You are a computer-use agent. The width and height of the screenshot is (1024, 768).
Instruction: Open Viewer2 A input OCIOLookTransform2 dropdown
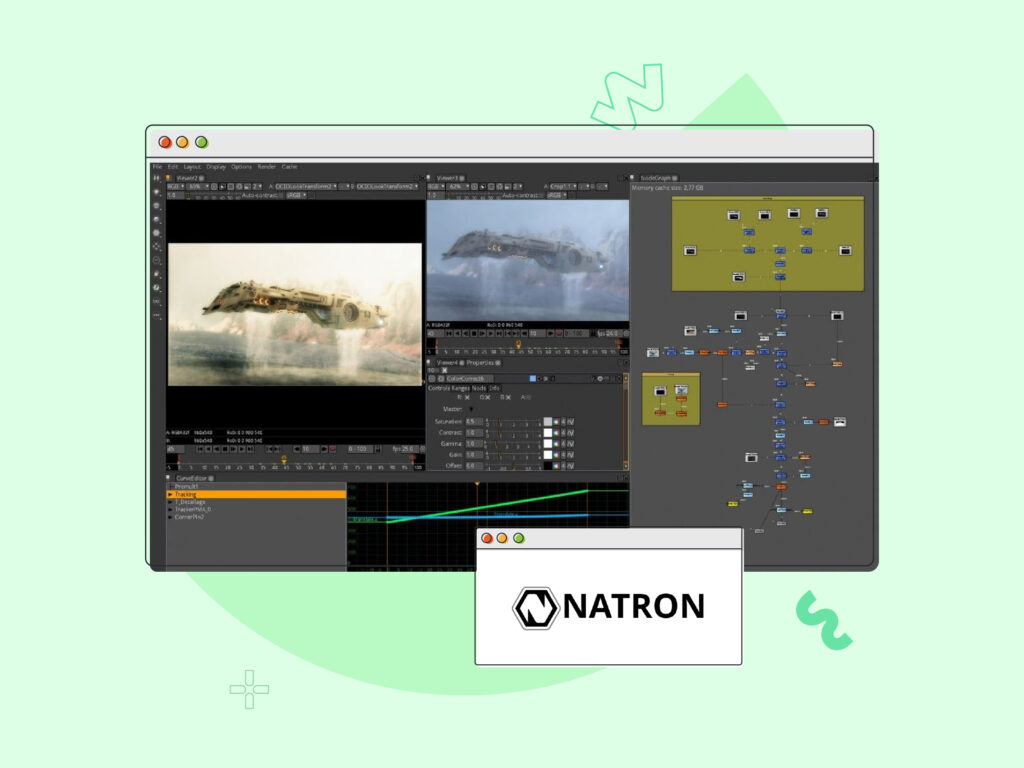tap(306, 187)
